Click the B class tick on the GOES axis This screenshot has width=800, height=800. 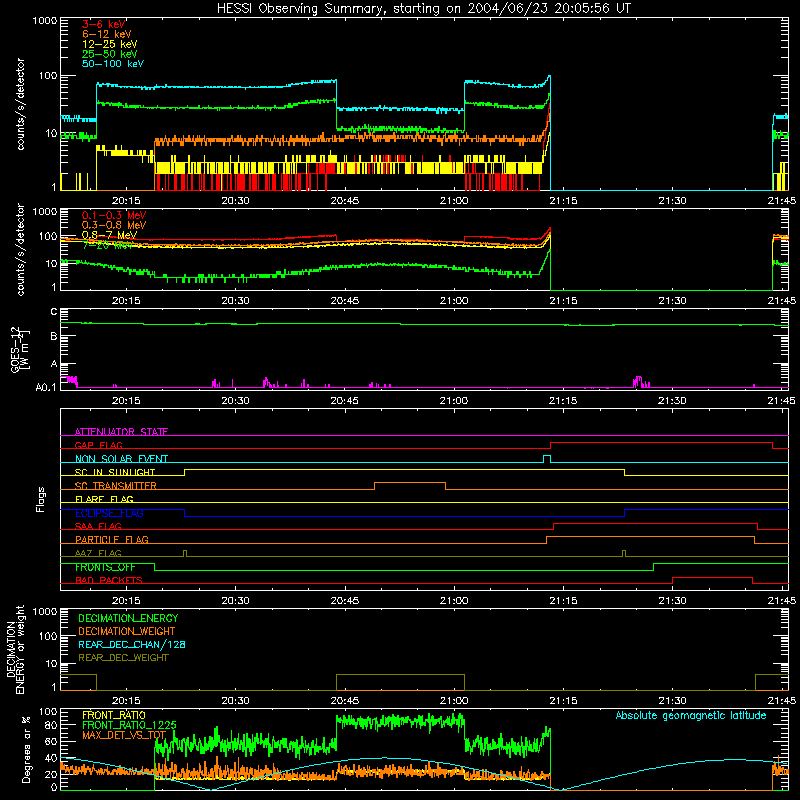click(x=54, y=336)
